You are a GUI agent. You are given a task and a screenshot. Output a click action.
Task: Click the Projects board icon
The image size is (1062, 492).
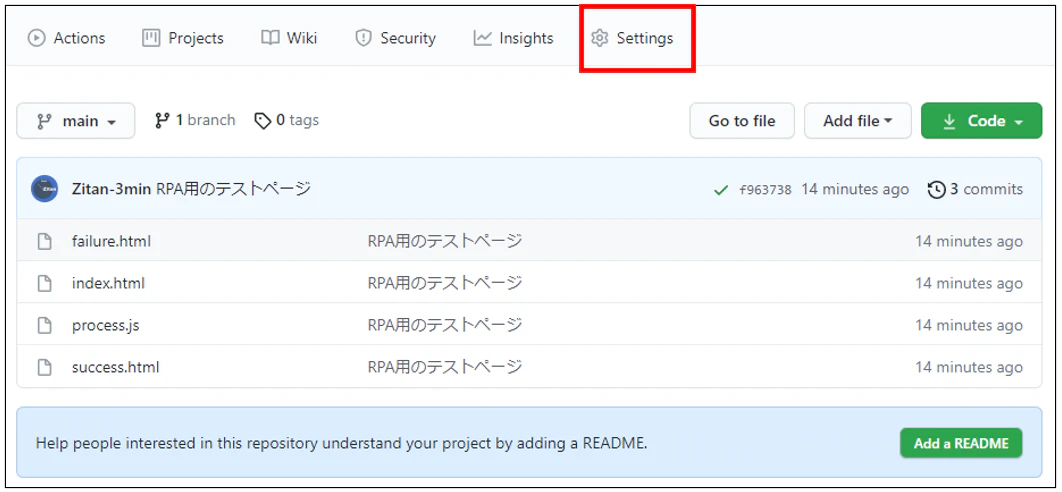(151, 38)
